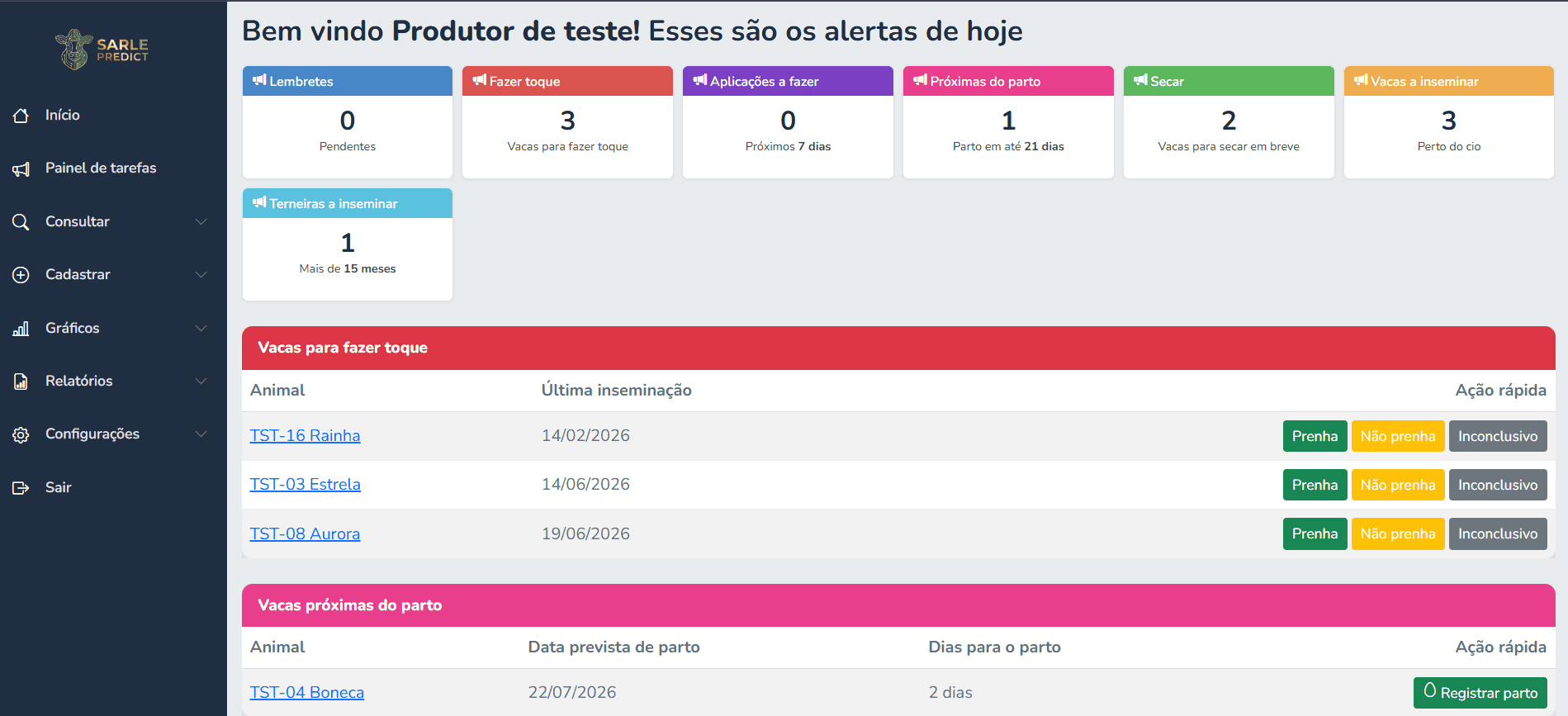Click the megaphone icon beside Painel de tarefas
Image resolution: width=1568 pixels, height=716 pixels.
click(21, 168)
